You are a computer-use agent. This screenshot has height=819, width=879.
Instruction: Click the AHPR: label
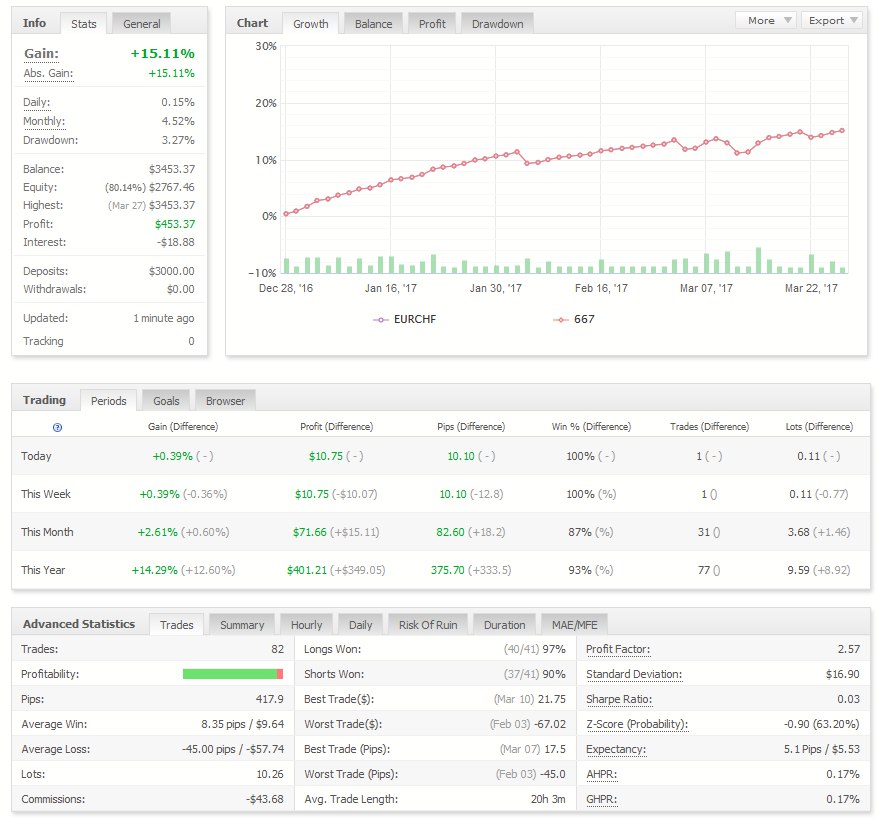602,774
